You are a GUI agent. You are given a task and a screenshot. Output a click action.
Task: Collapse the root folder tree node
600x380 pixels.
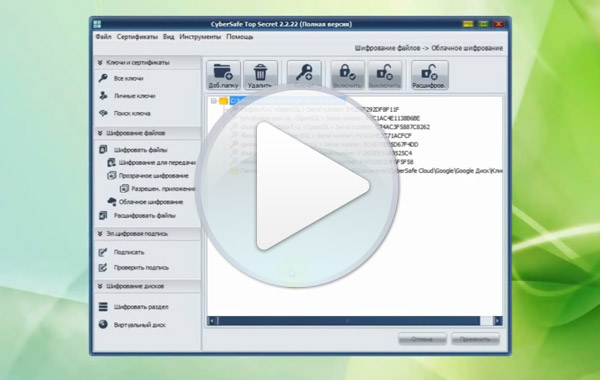pos(214,101)
